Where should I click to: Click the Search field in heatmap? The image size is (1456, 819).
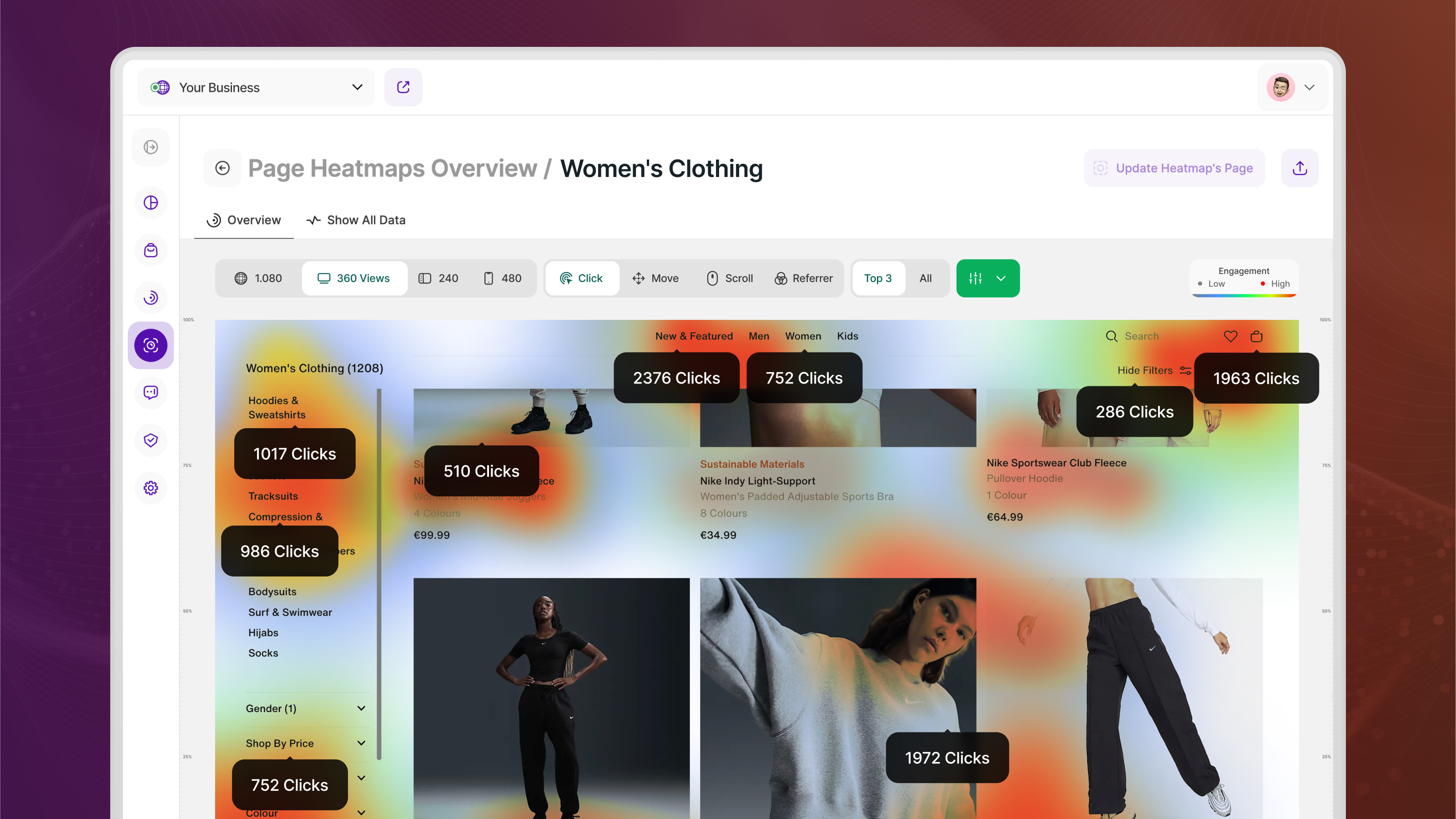click(1141, 336)
